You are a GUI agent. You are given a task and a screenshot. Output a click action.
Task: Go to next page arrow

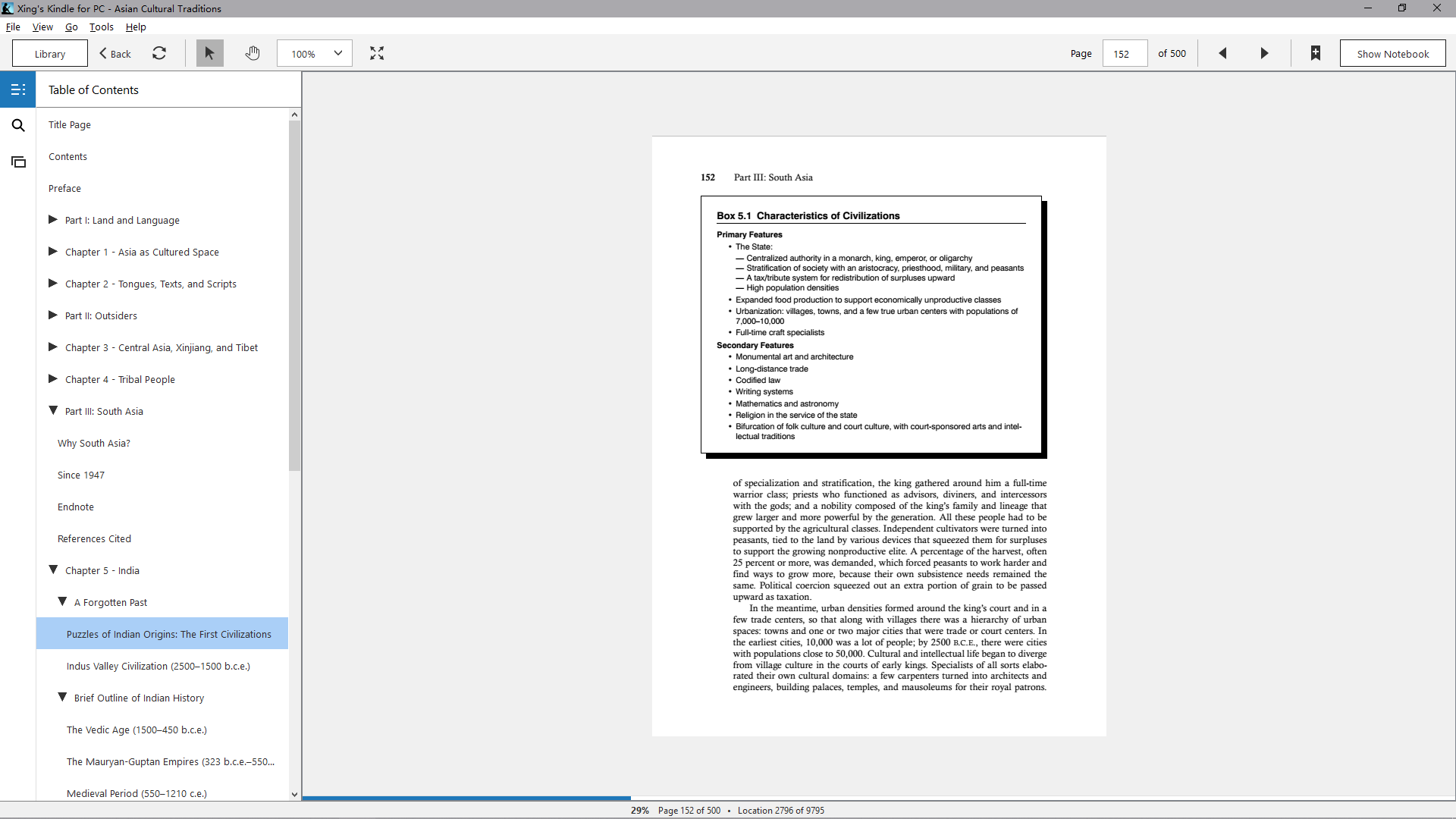[1264, 53]
